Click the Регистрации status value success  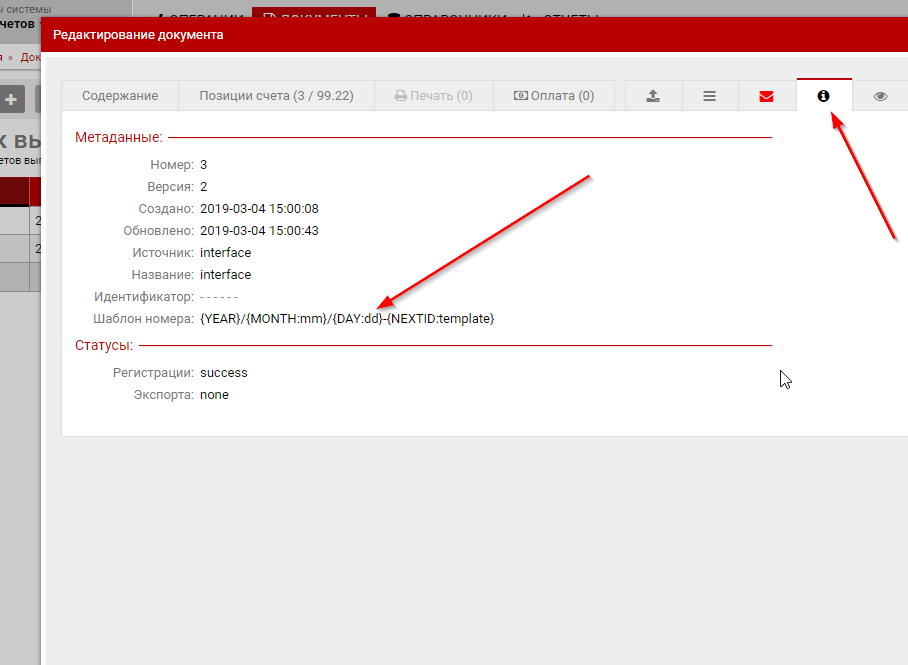[224, 372]
